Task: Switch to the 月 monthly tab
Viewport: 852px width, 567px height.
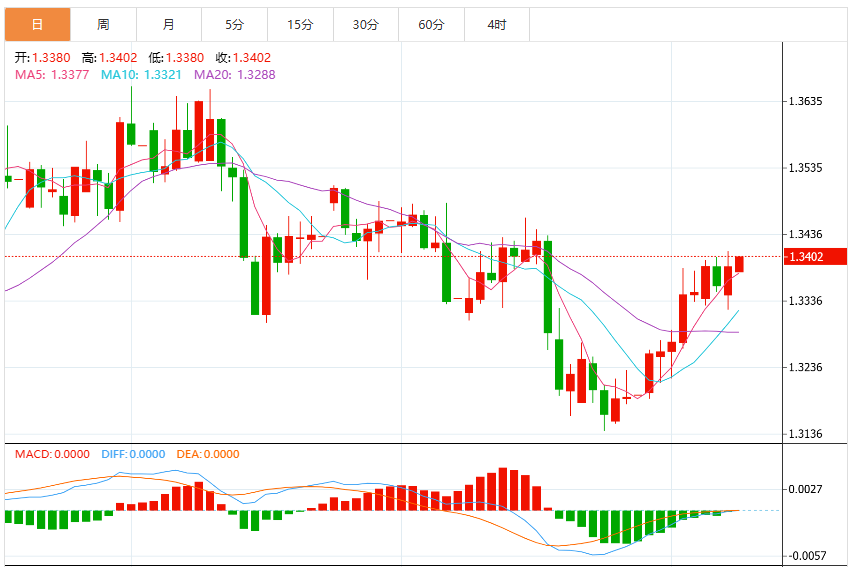Action: pos(169,24)
